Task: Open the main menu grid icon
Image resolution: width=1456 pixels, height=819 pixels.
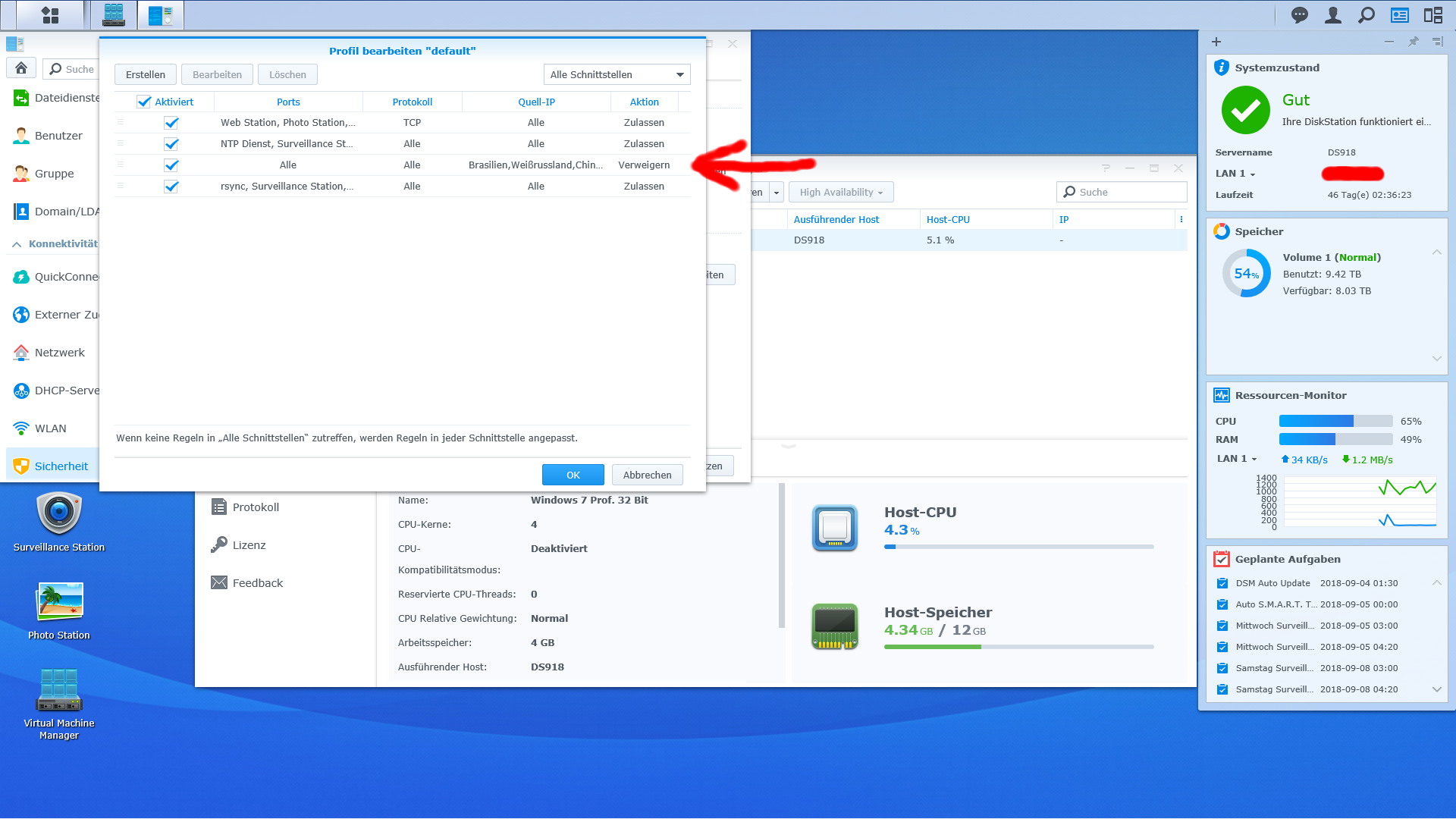Action: pos(50,15)
